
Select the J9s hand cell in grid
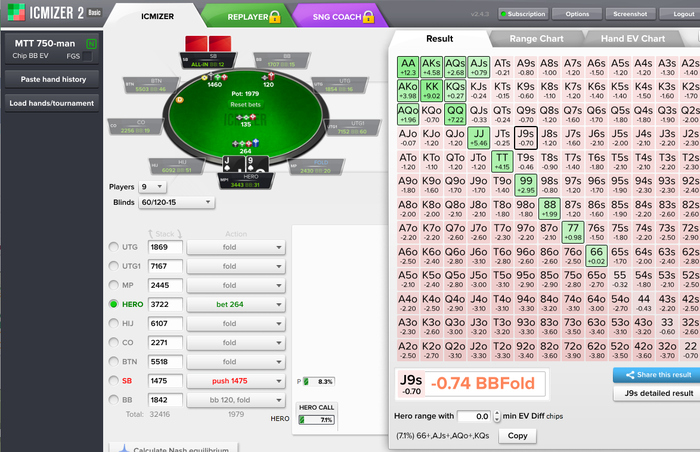coord(525,138)
